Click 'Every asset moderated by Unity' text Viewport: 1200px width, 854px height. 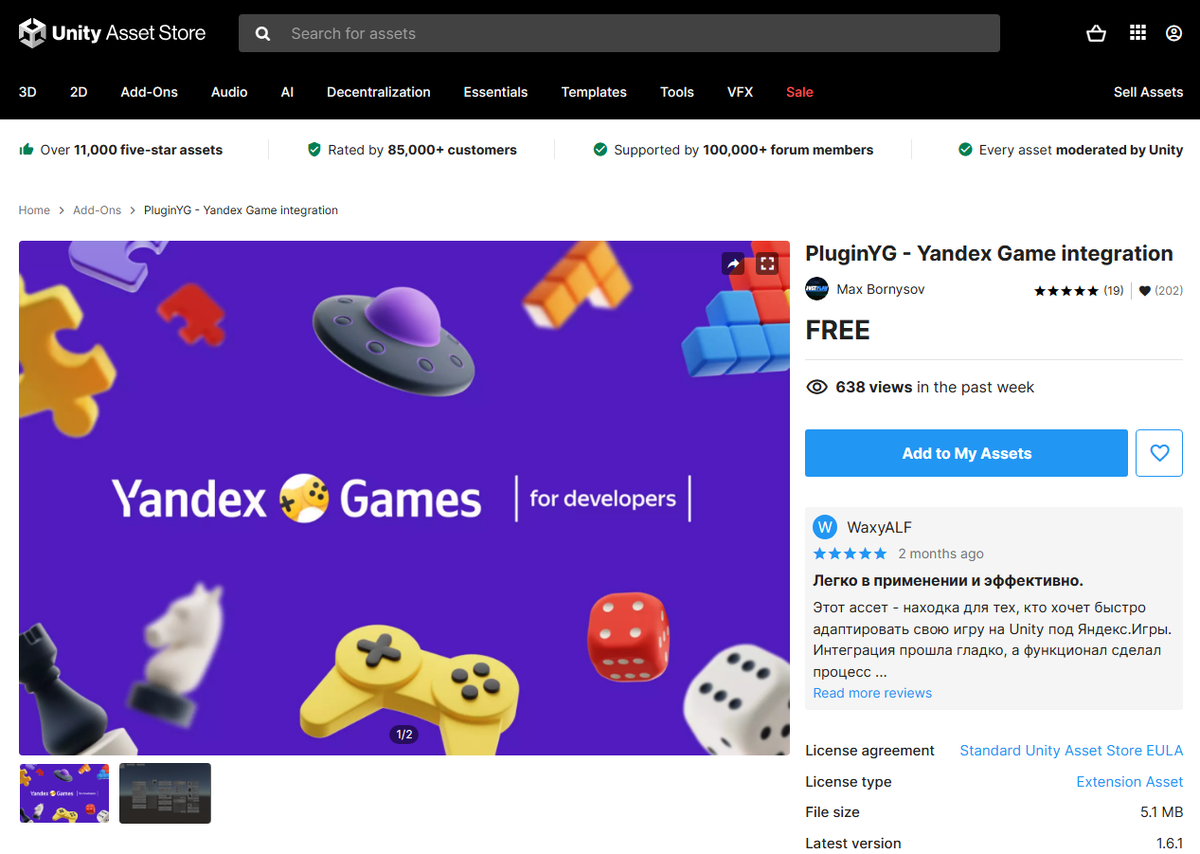[x=1080, y=150]
